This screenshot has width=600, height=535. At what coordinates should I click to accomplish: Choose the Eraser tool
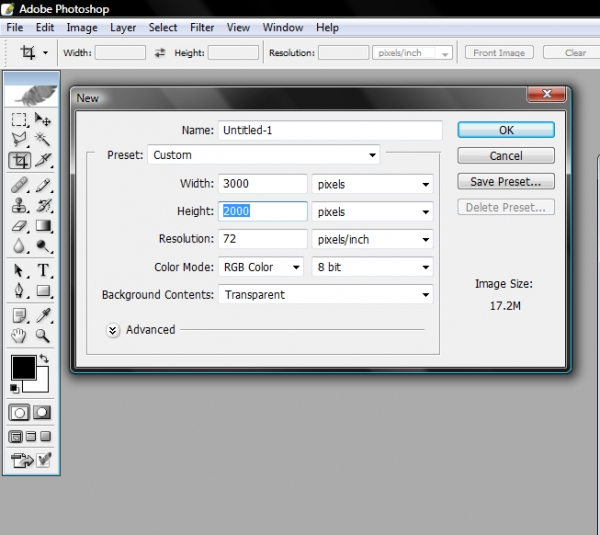(x=19, y=226)
